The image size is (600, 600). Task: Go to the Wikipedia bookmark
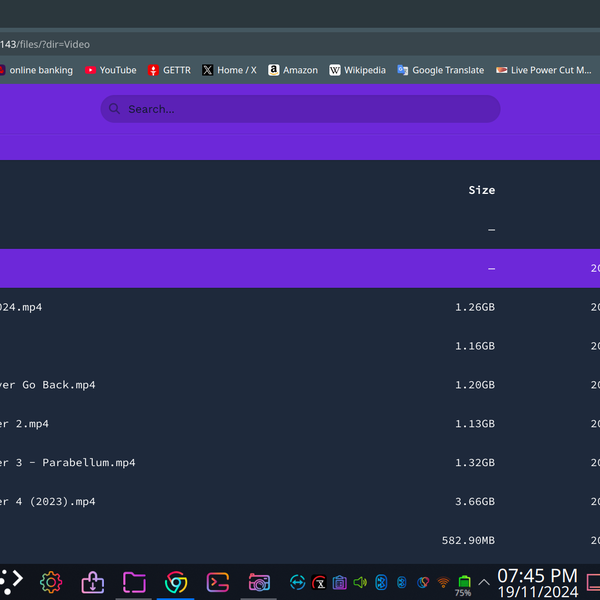click(356, 70)
